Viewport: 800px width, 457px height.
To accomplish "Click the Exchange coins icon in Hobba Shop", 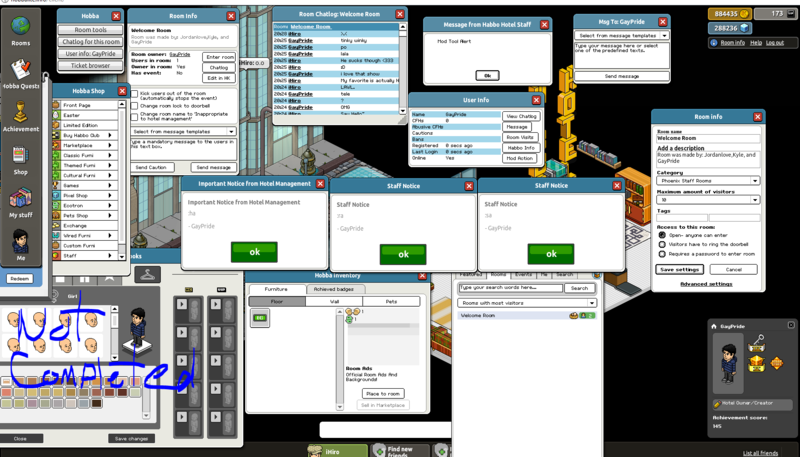I will [x=56, y=225].
